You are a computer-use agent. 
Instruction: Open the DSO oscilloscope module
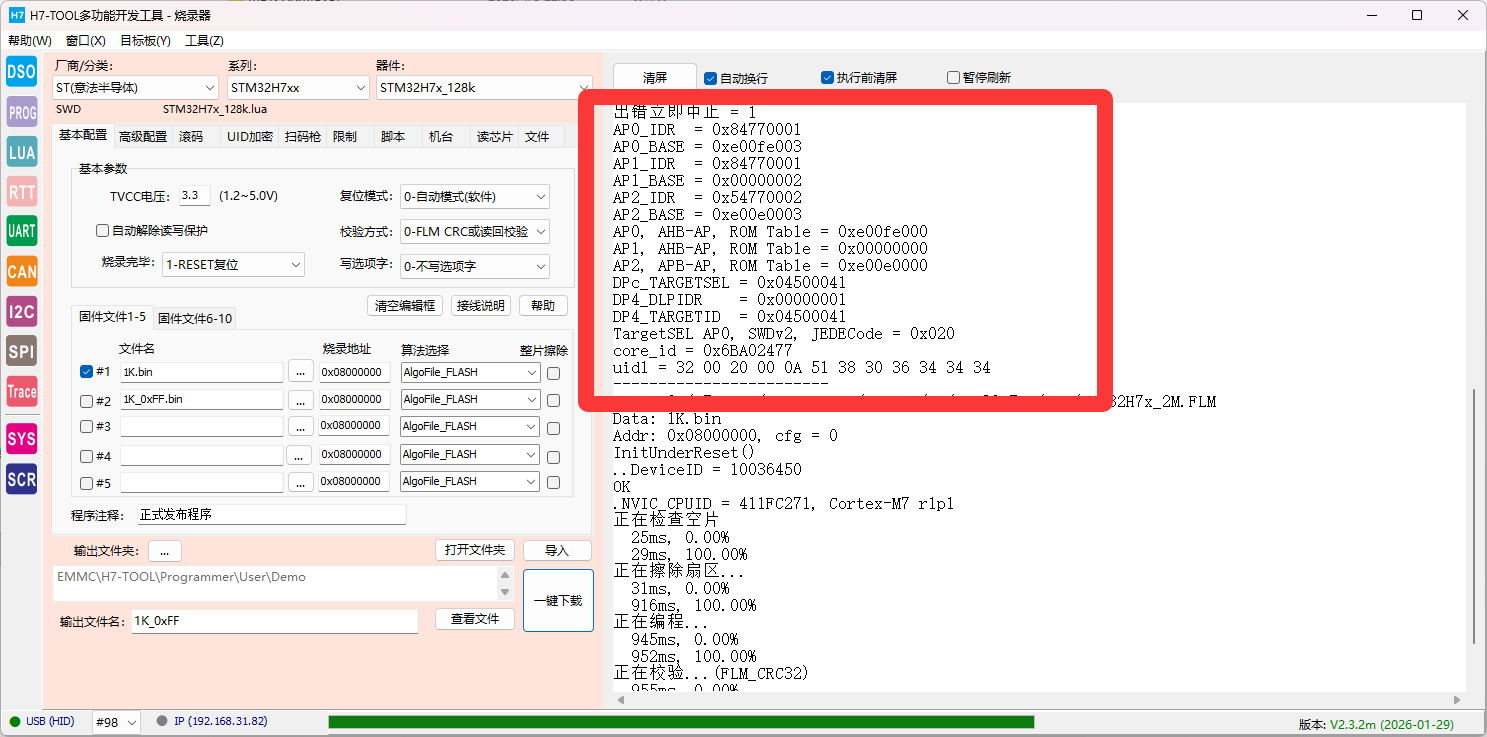click(21, 72)
